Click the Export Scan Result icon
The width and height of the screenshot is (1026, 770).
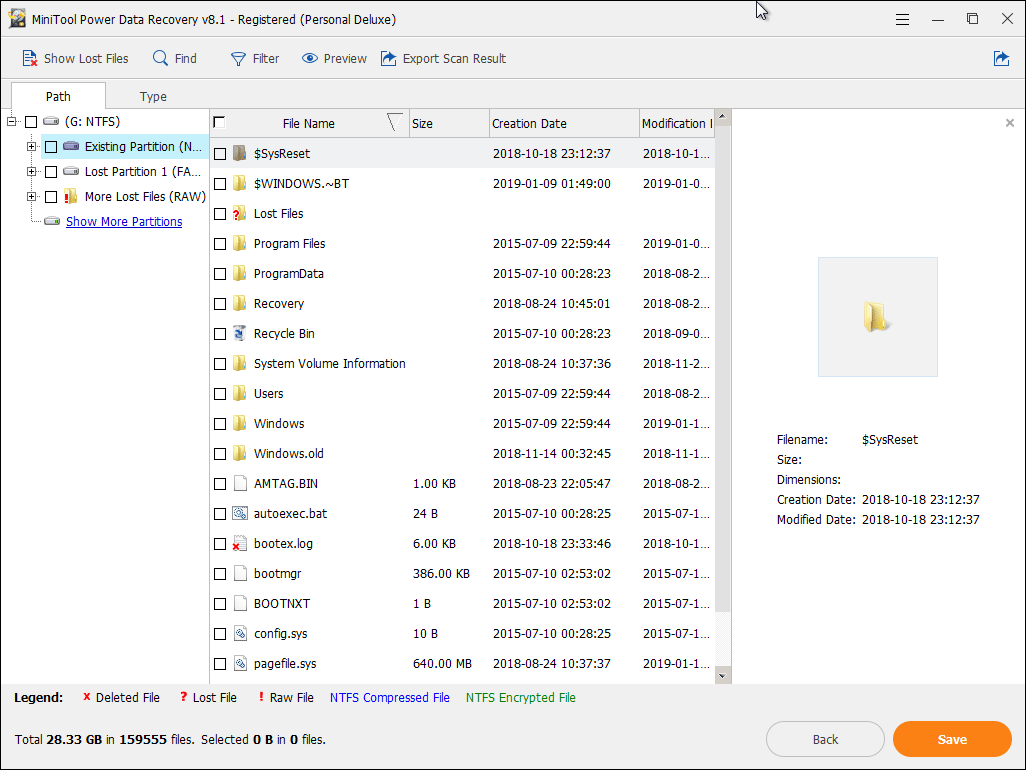[x=389, y=59]
